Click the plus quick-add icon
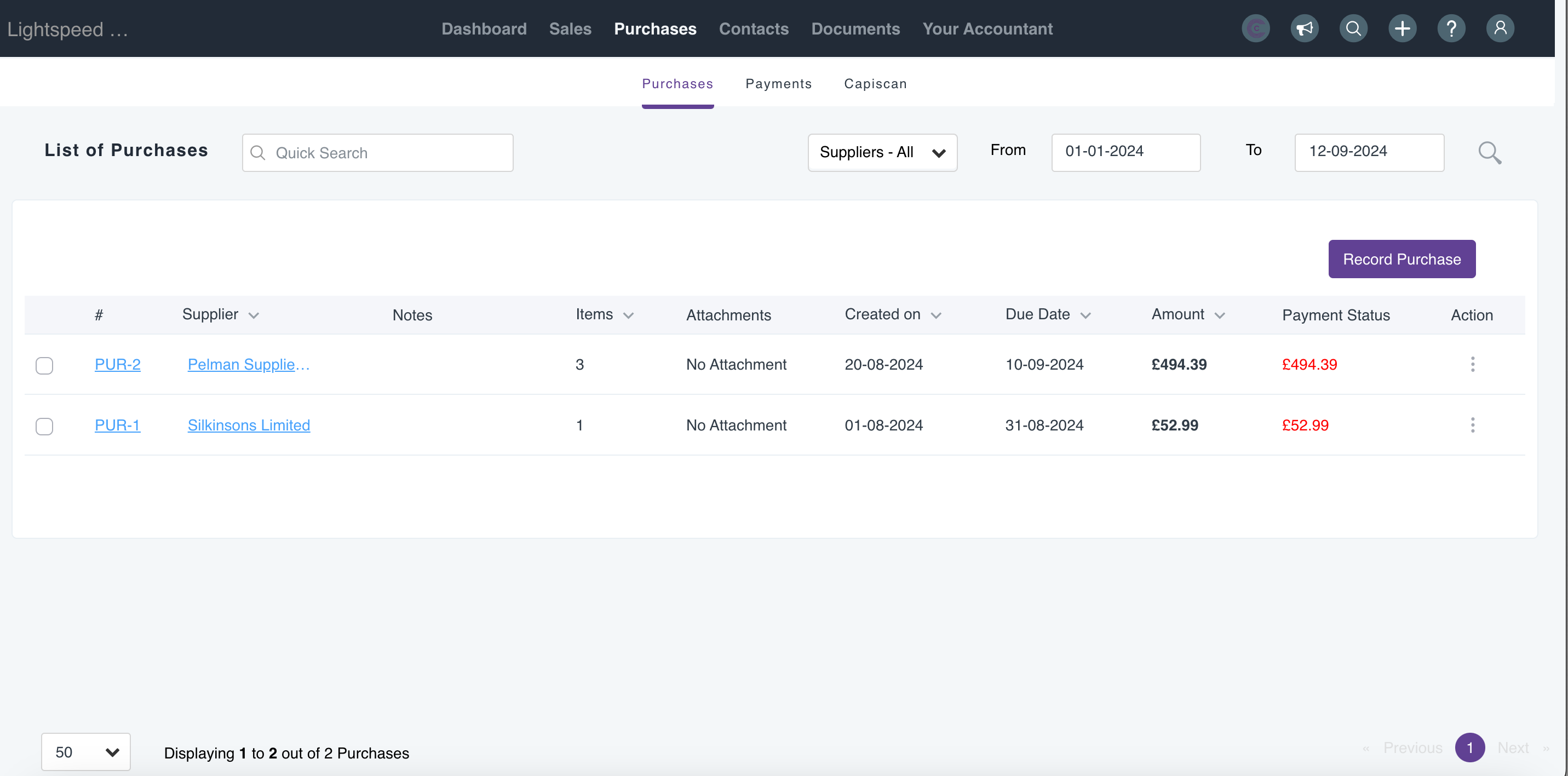The height and width of the screenshot is (776, 1568). pyautogui.click(x=1402, y=28)
